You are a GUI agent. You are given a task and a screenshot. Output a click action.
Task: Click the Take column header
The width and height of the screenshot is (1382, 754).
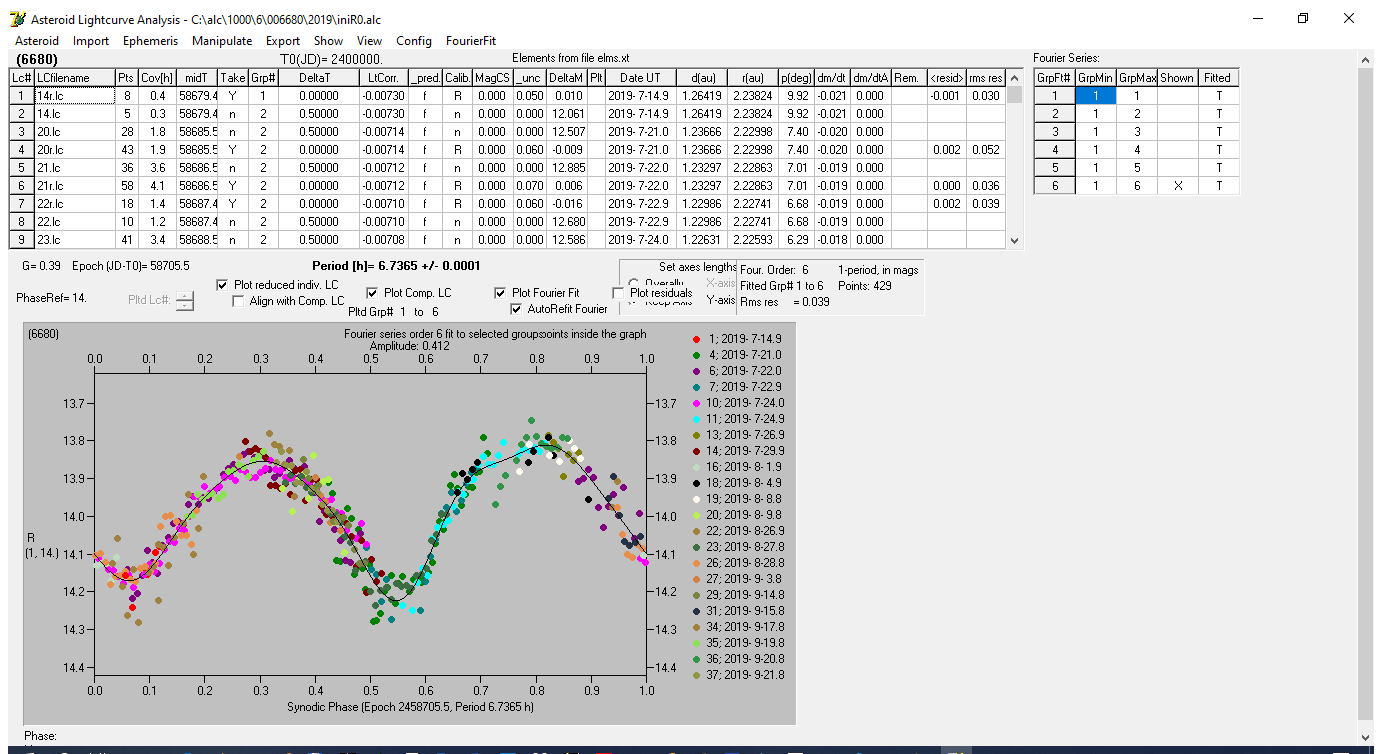pos(232,78)
